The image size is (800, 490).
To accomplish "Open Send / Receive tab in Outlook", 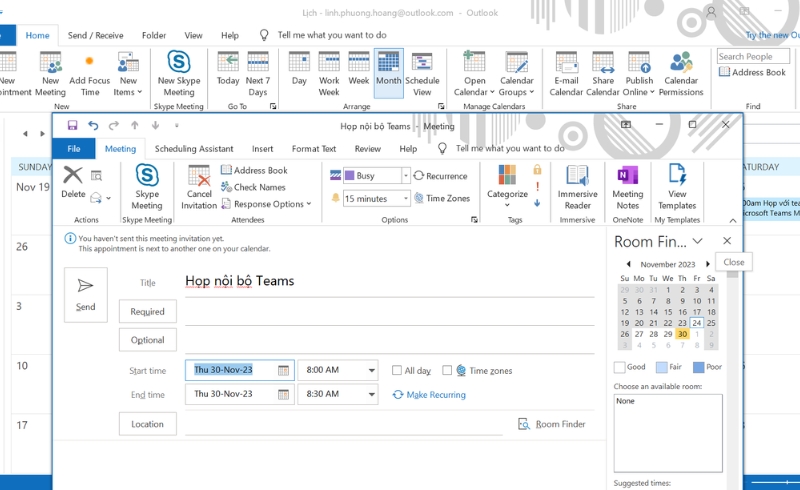I will click(x=95, y=35).
